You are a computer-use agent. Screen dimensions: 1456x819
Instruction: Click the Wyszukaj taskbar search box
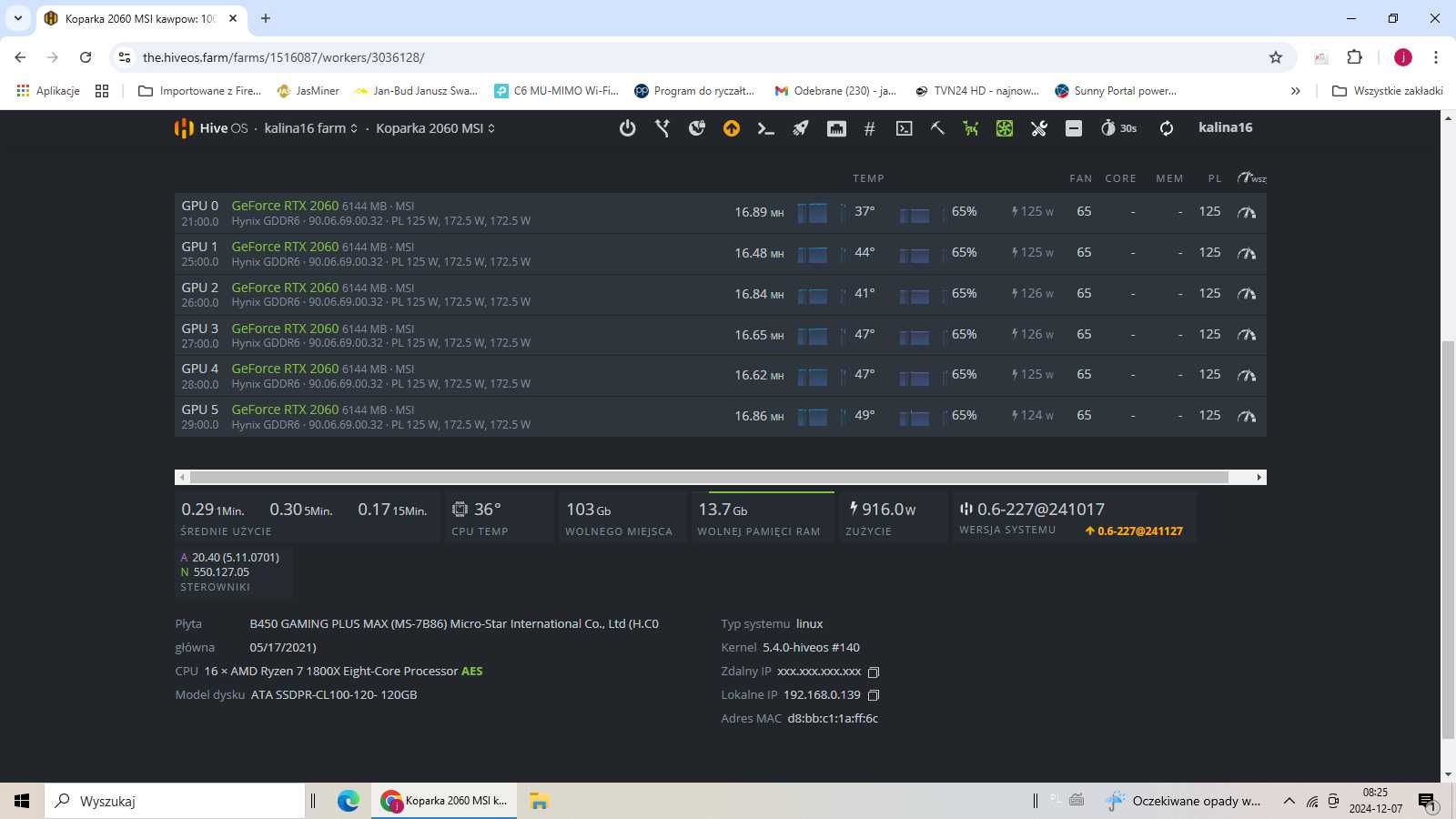(175, 801)
